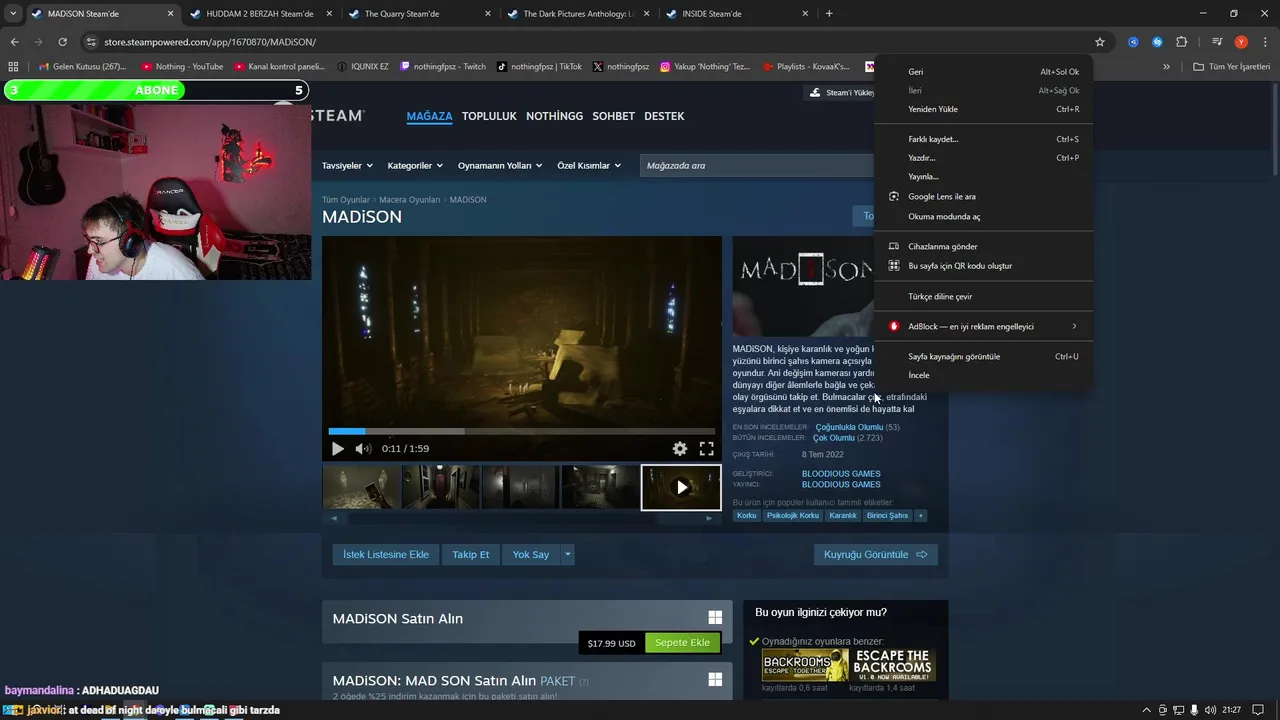Open the tab search chevron at top left
This screenshot has height=720, width=1280.
click(13, 14)
